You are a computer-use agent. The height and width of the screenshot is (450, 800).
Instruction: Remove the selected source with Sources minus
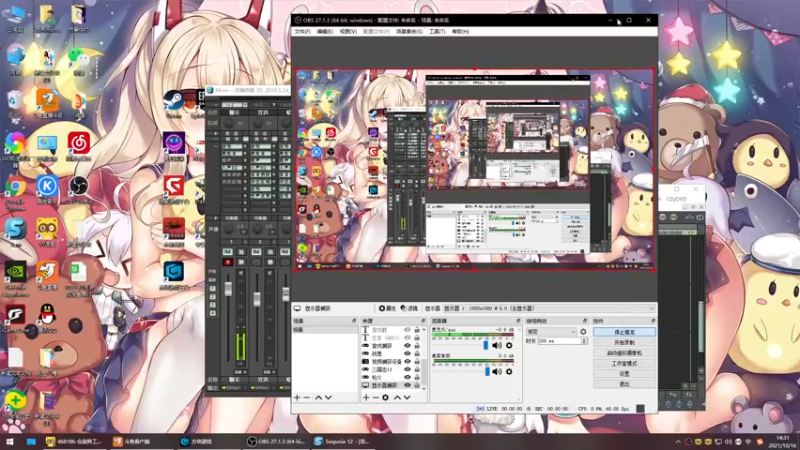(376, 397)
